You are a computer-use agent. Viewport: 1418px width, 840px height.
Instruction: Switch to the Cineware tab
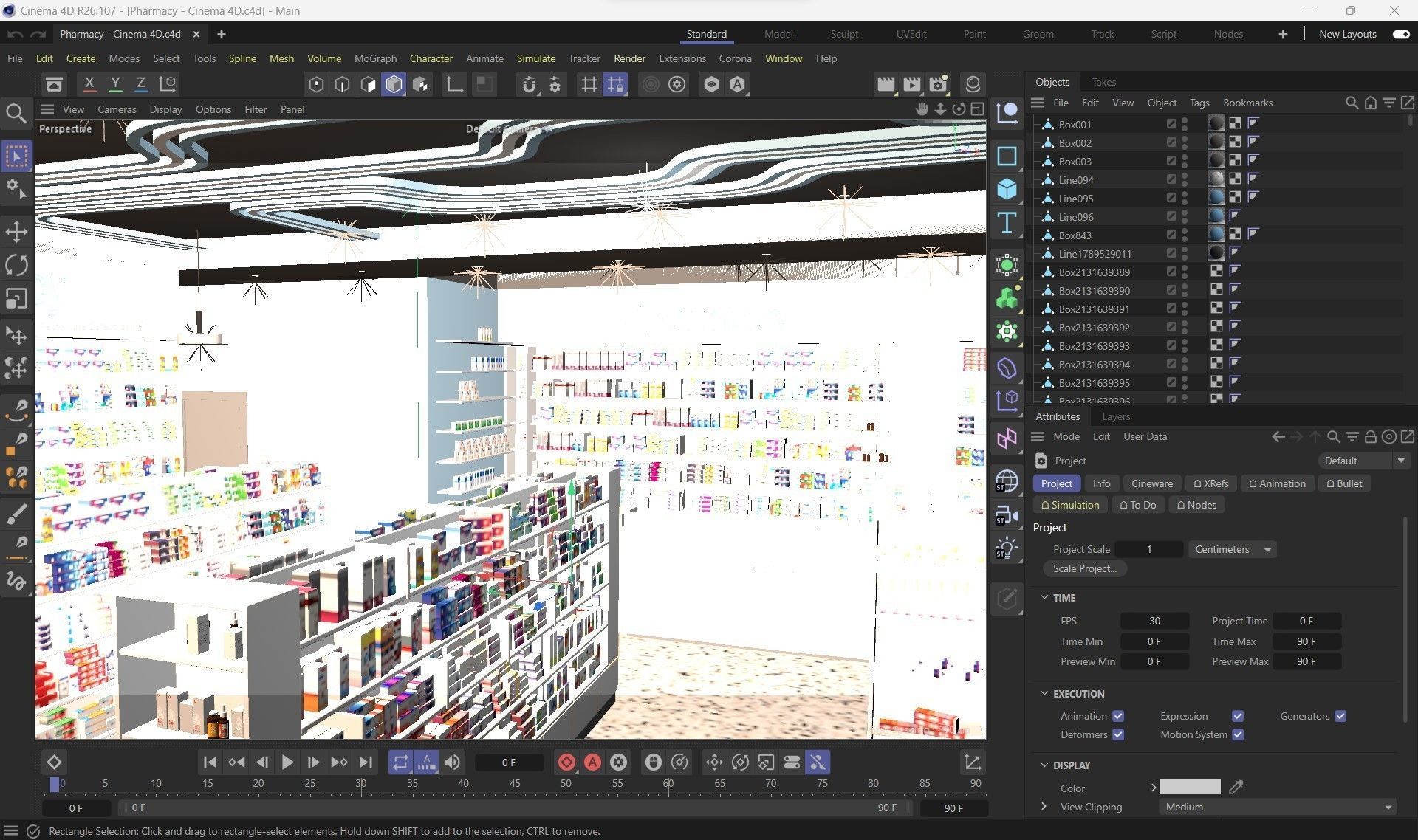click(x=1151, y=483)
